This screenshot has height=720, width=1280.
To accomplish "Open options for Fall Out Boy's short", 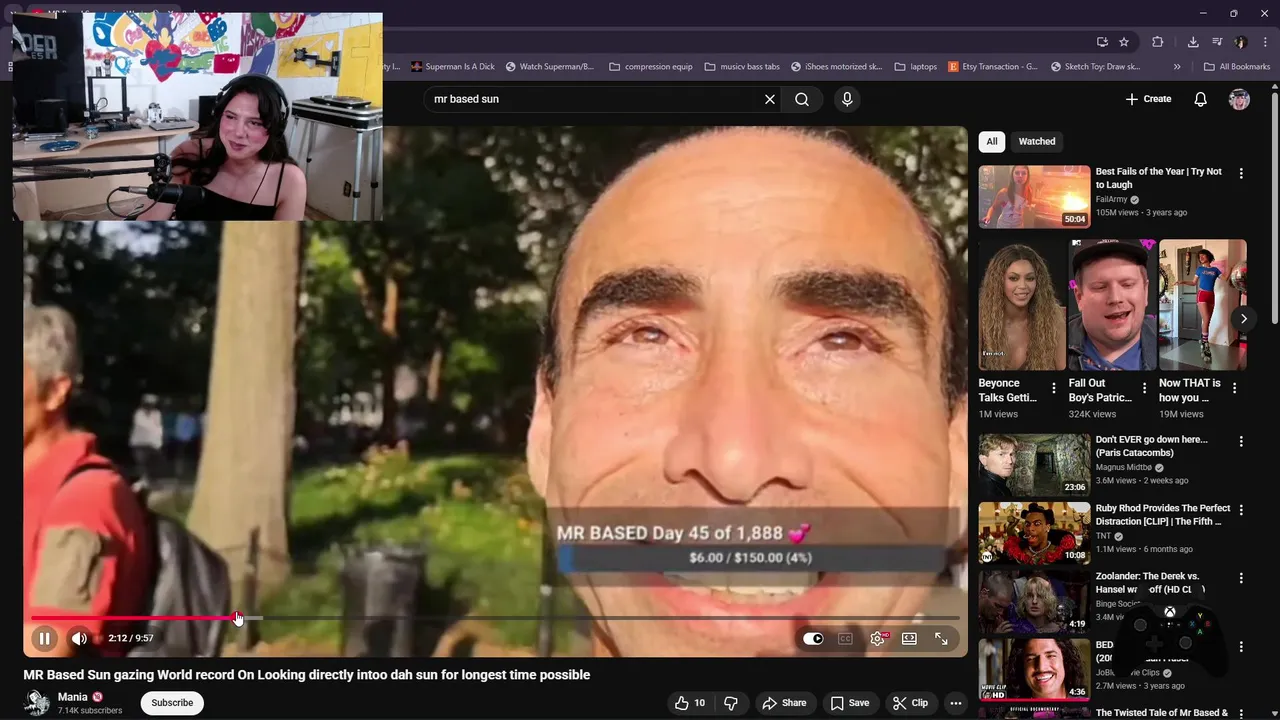I will coord(1144,388).
